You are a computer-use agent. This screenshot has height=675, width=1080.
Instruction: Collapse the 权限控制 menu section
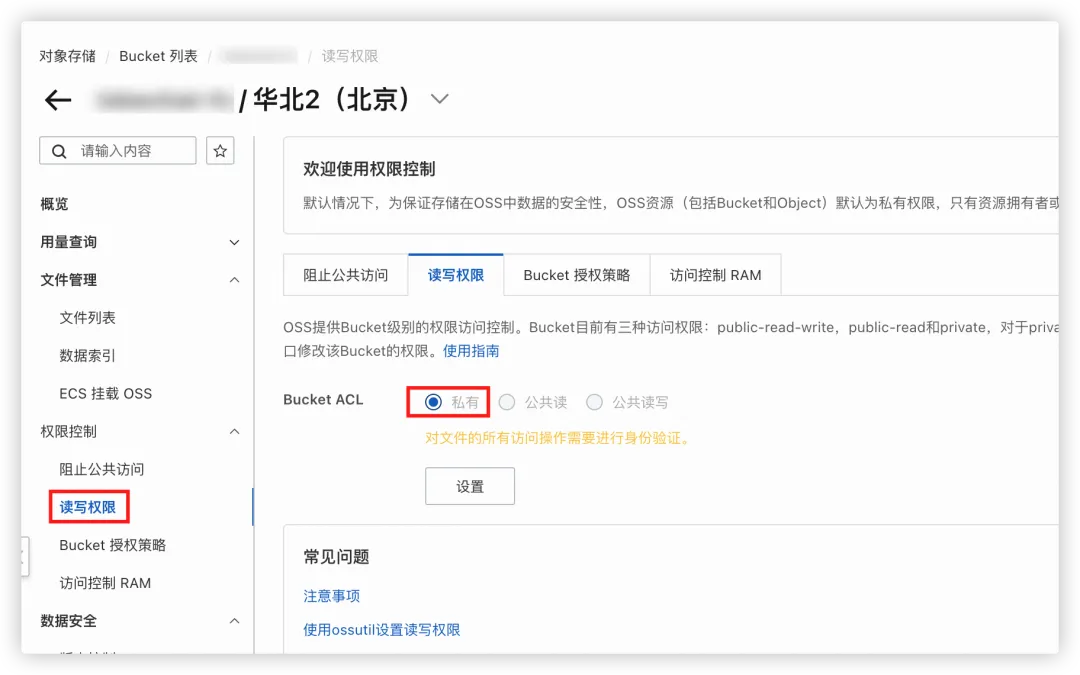tap(234, 432)
